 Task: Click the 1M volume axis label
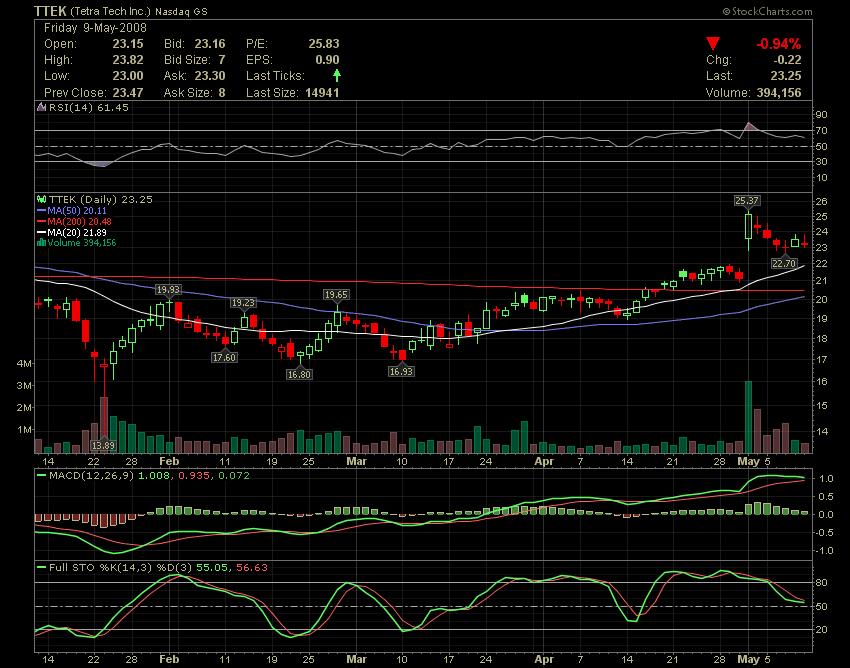[24, 430]
